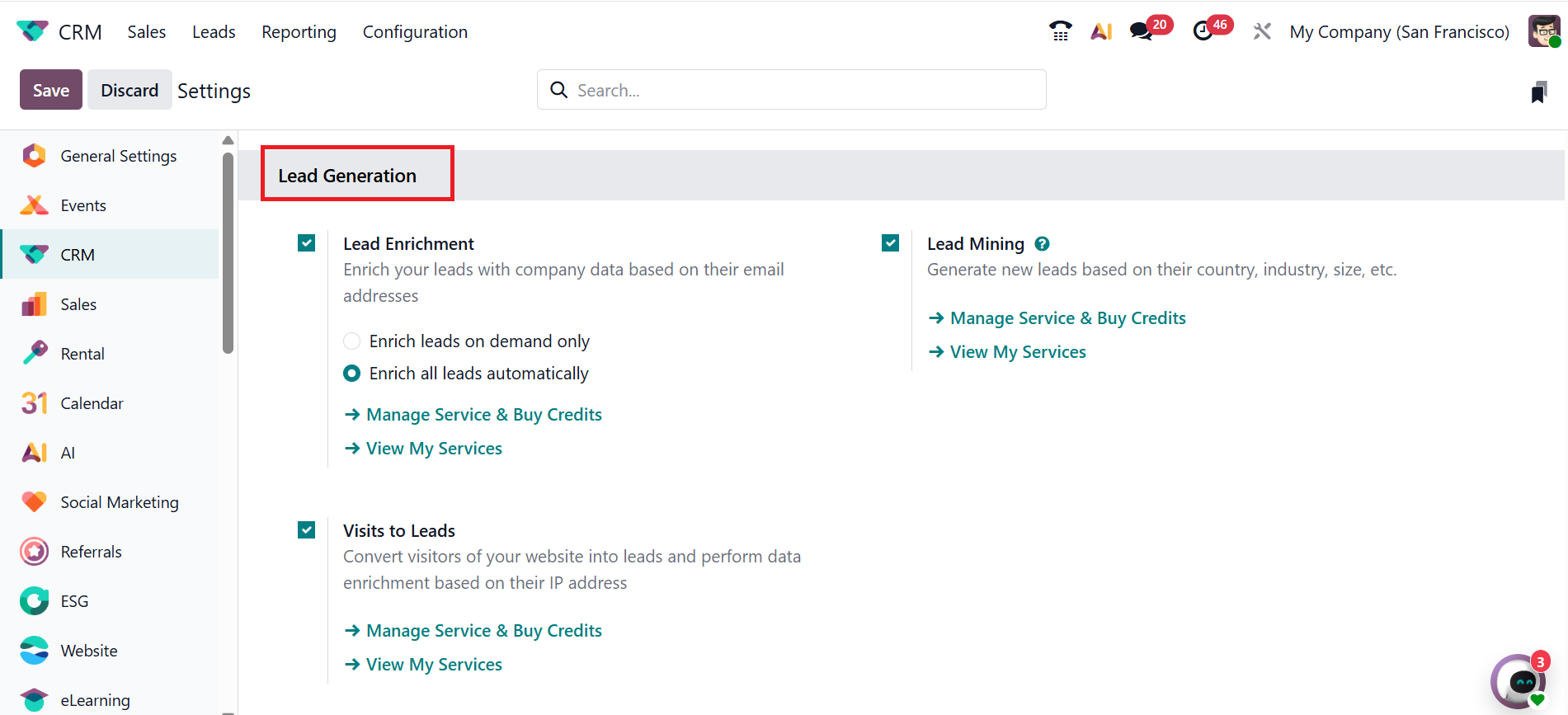Select Enrich leads on demand only
Image resolution: width=1568 pixels, height=715 pixels.
[x=352, y=341]
